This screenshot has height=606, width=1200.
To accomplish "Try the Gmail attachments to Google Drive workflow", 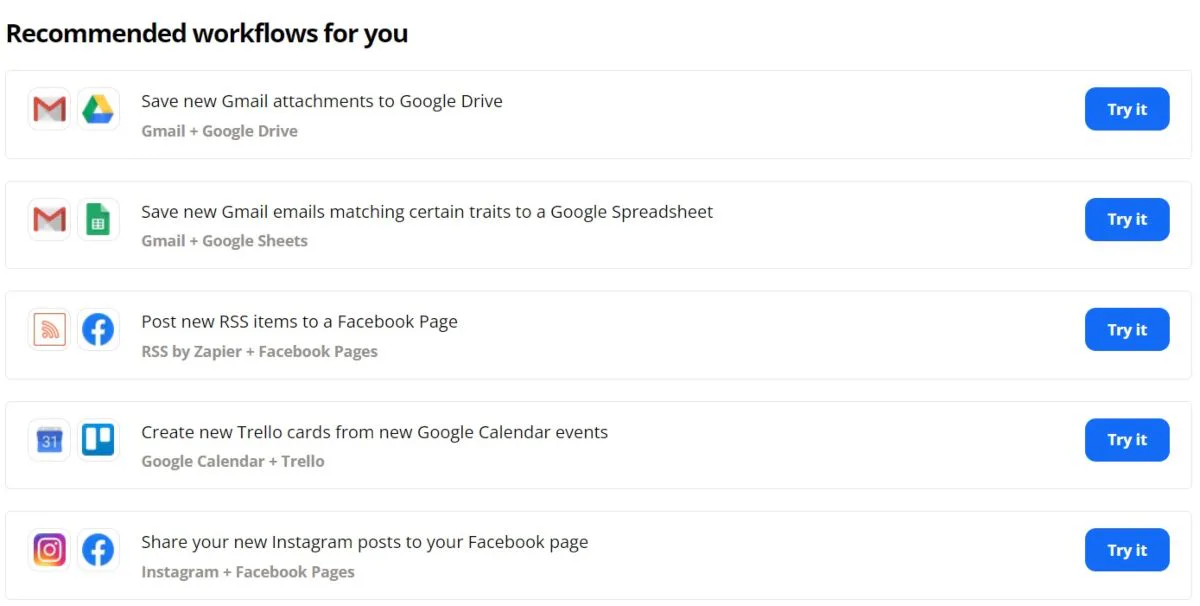I will (x=1127, y=109).
